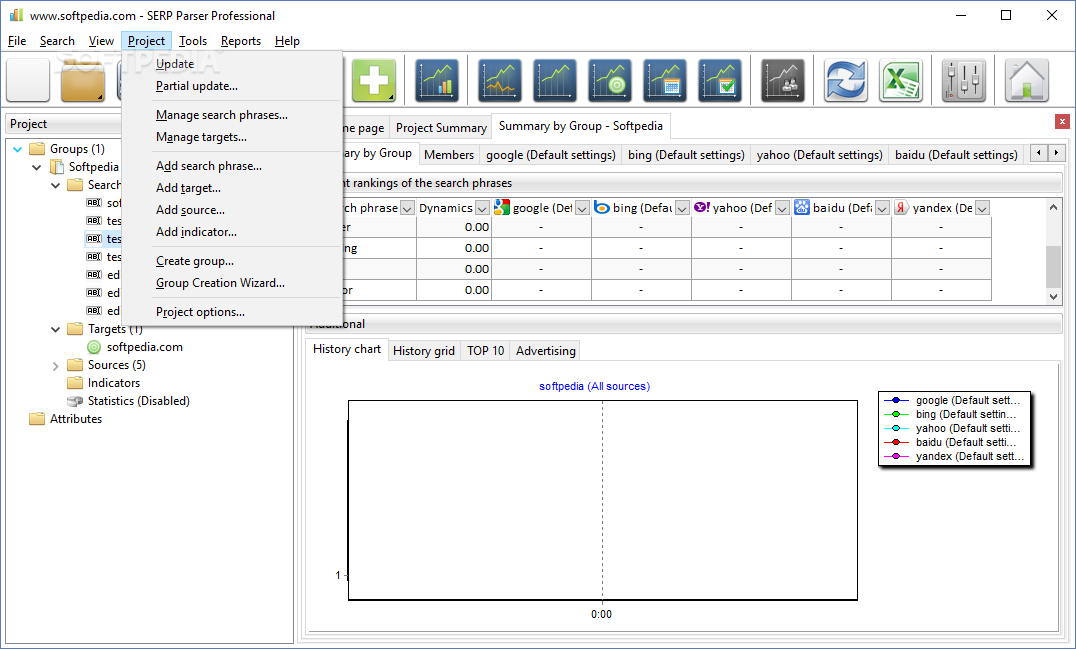Click the green plus add button
1076x649 pixels.
point(374,80)
